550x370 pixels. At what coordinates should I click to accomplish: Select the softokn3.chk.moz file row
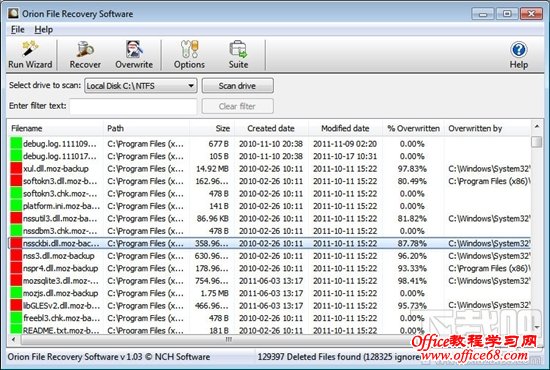pos(269,194)
